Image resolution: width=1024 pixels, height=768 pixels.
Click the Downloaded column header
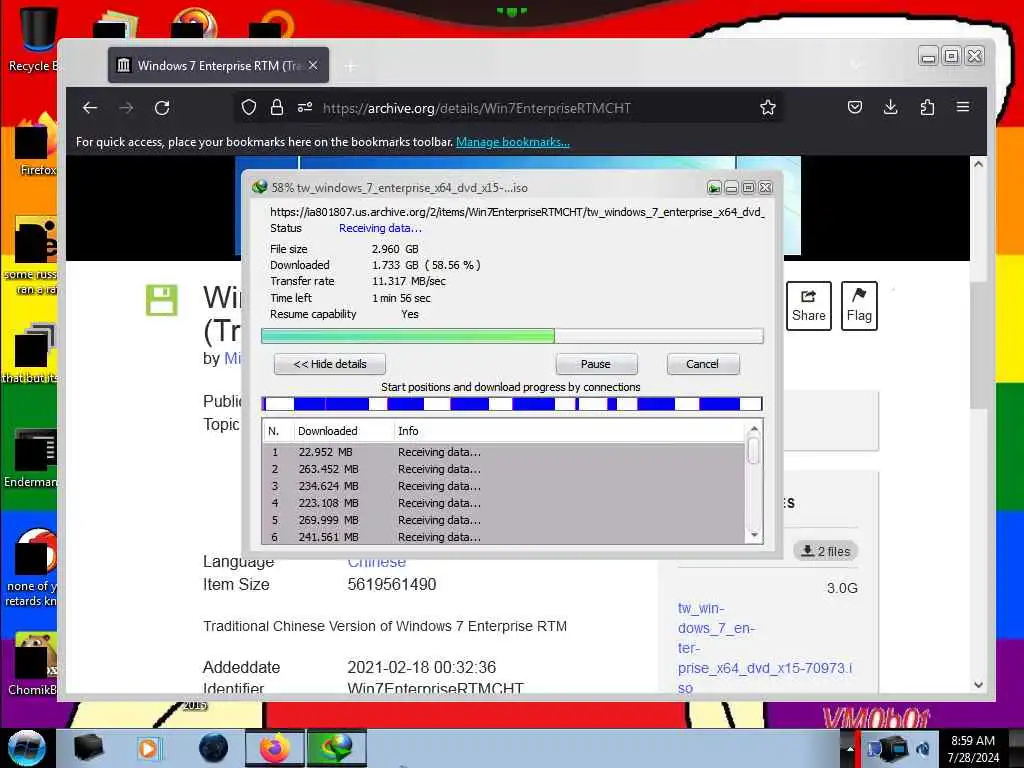coord(343,431)
